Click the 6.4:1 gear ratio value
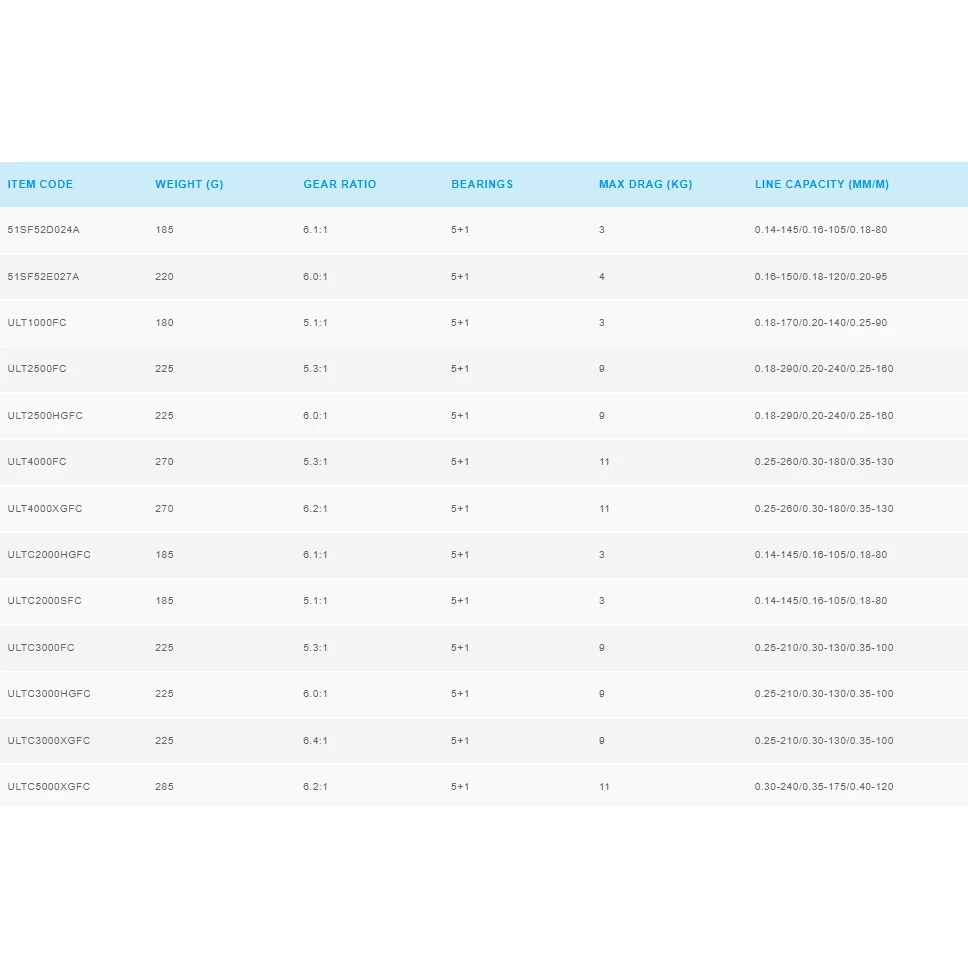The image size is (968, 968). click(315, 741)
